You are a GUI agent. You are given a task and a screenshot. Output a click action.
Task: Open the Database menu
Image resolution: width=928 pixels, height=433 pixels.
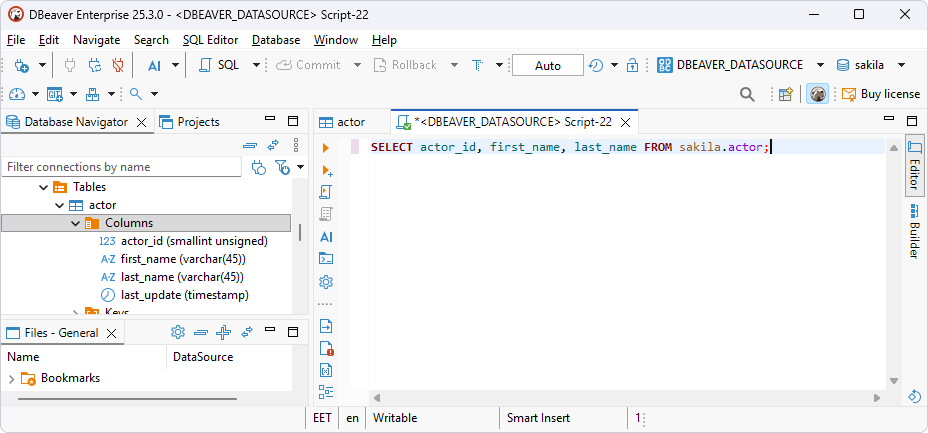[x=276, y=40]
